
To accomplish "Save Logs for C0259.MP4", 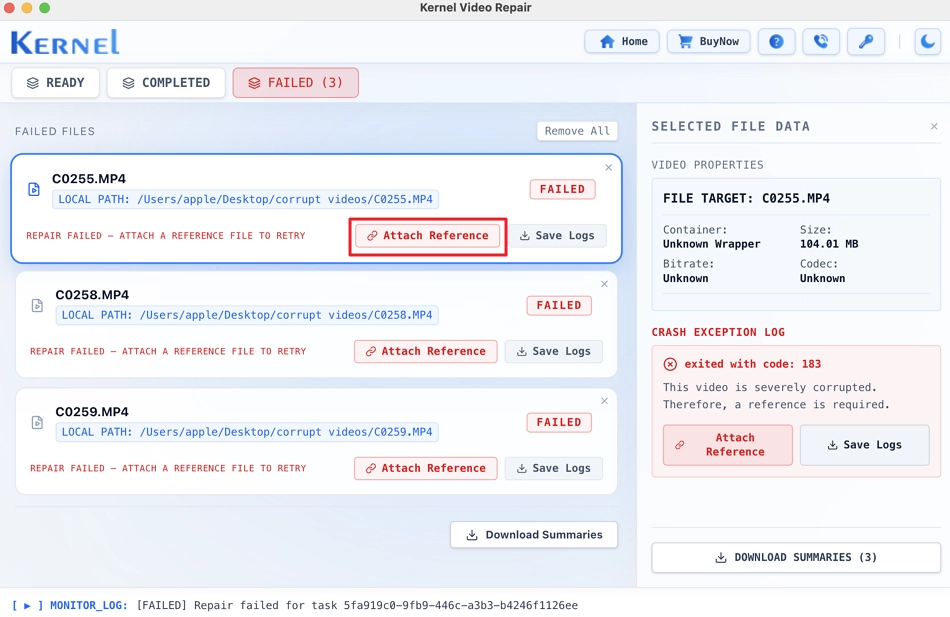I will coord(553,469).
